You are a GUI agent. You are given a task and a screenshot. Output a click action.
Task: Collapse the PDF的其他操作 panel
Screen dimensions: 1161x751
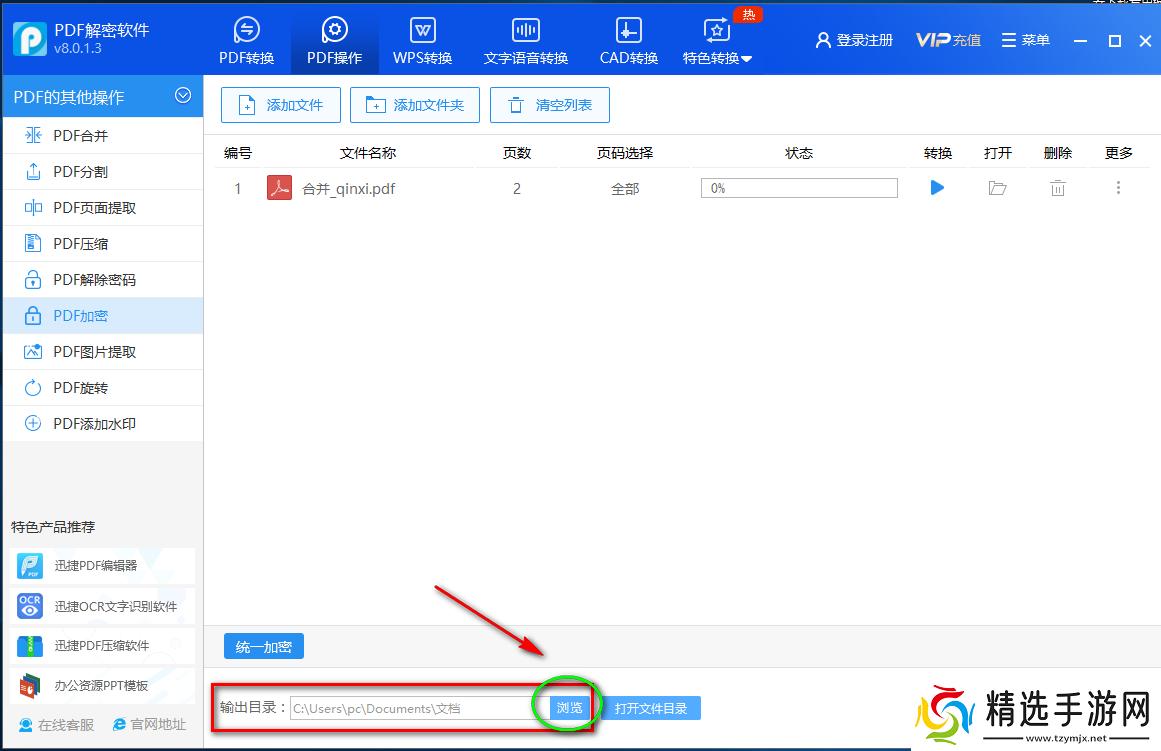(183, 96)
